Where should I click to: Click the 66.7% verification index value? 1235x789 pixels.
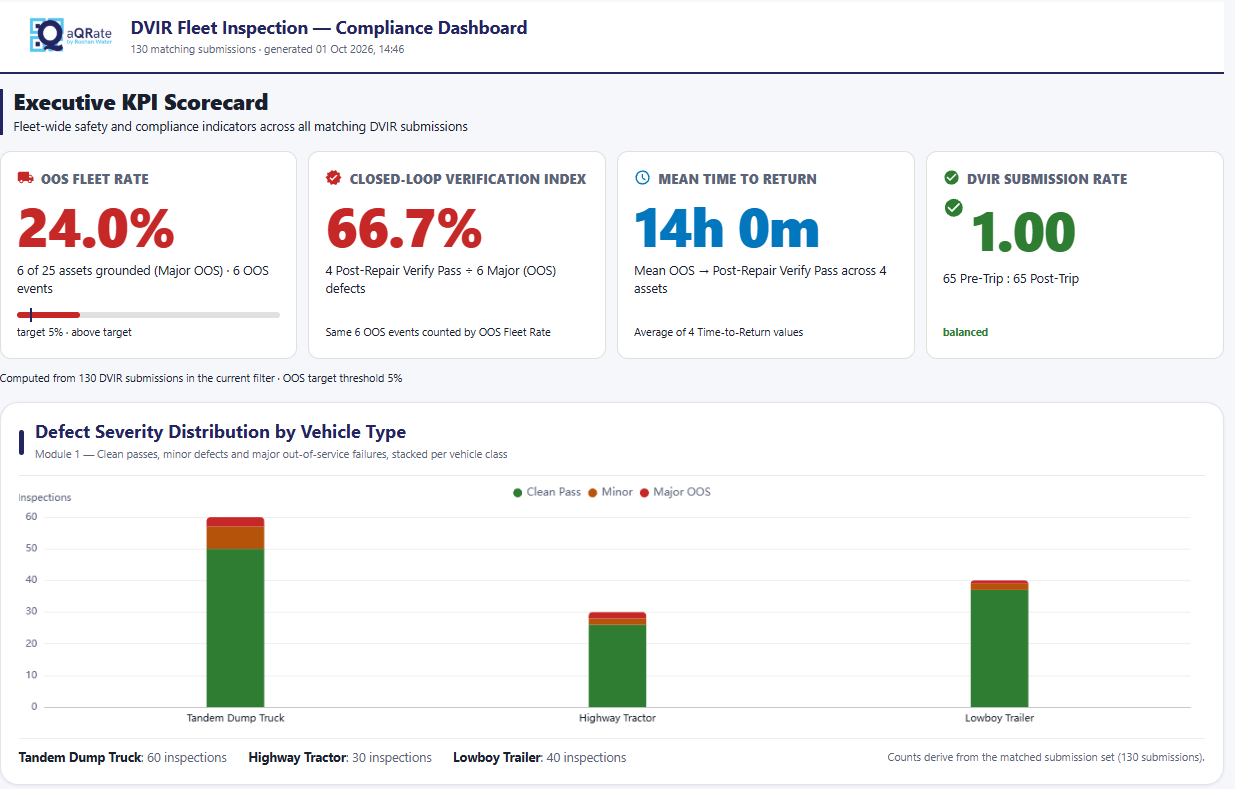pyautogui.click(x=405, y=229)
